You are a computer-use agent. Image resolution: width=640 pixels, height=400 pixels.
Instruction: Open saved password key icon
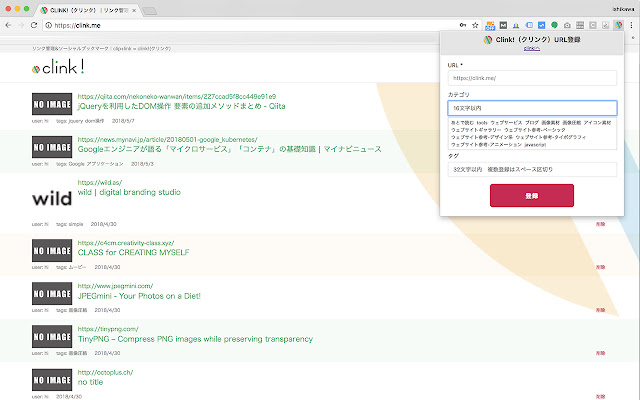point(462,25)
